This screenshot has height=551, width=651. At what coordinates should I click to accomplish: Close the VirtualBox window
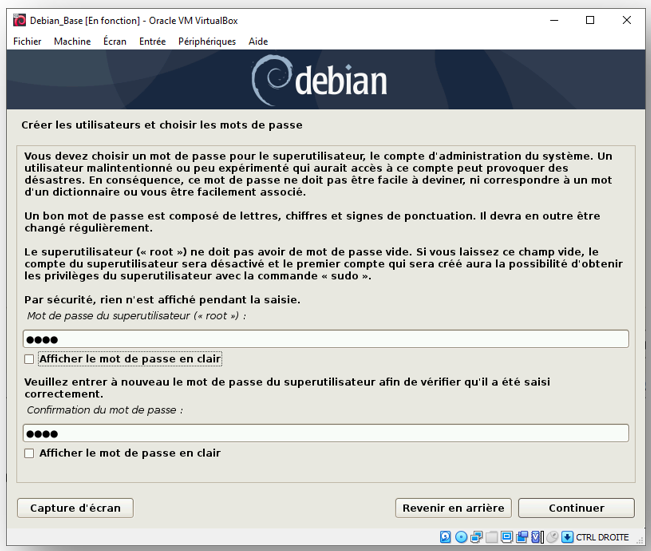[x=627, y=20]
